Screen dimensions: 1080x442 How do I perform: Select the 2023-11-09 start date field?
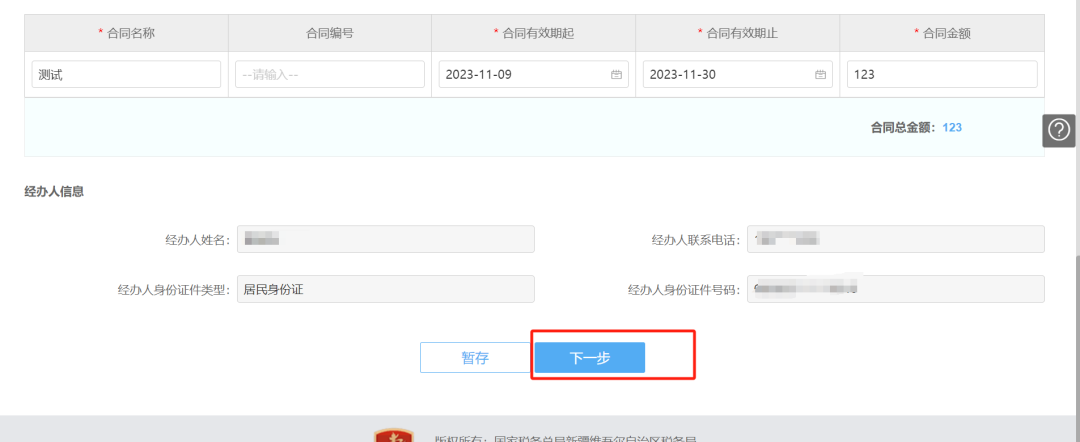click(x=534, y=74)
